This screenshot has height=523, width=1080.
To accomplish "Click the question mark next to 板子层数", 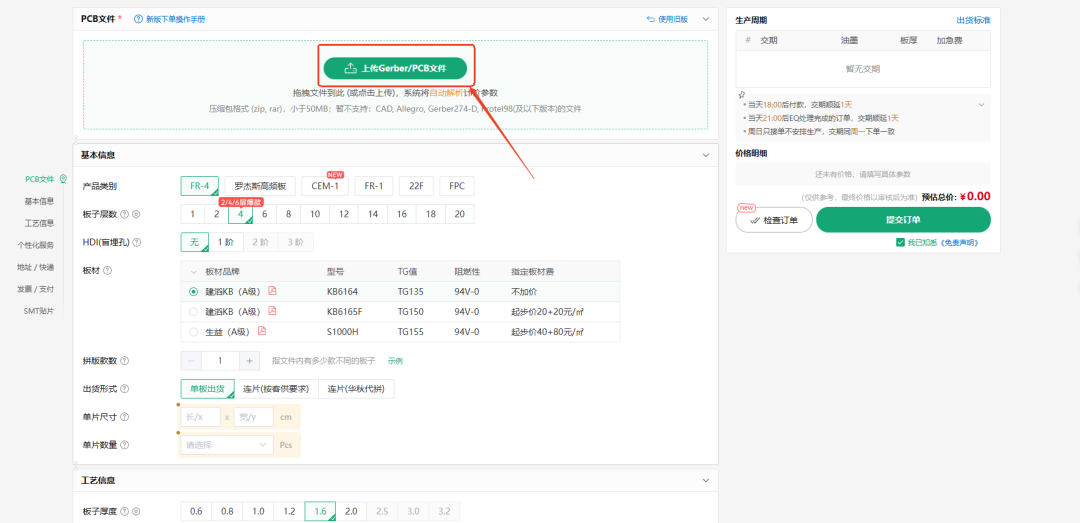I will pos(124,214).
